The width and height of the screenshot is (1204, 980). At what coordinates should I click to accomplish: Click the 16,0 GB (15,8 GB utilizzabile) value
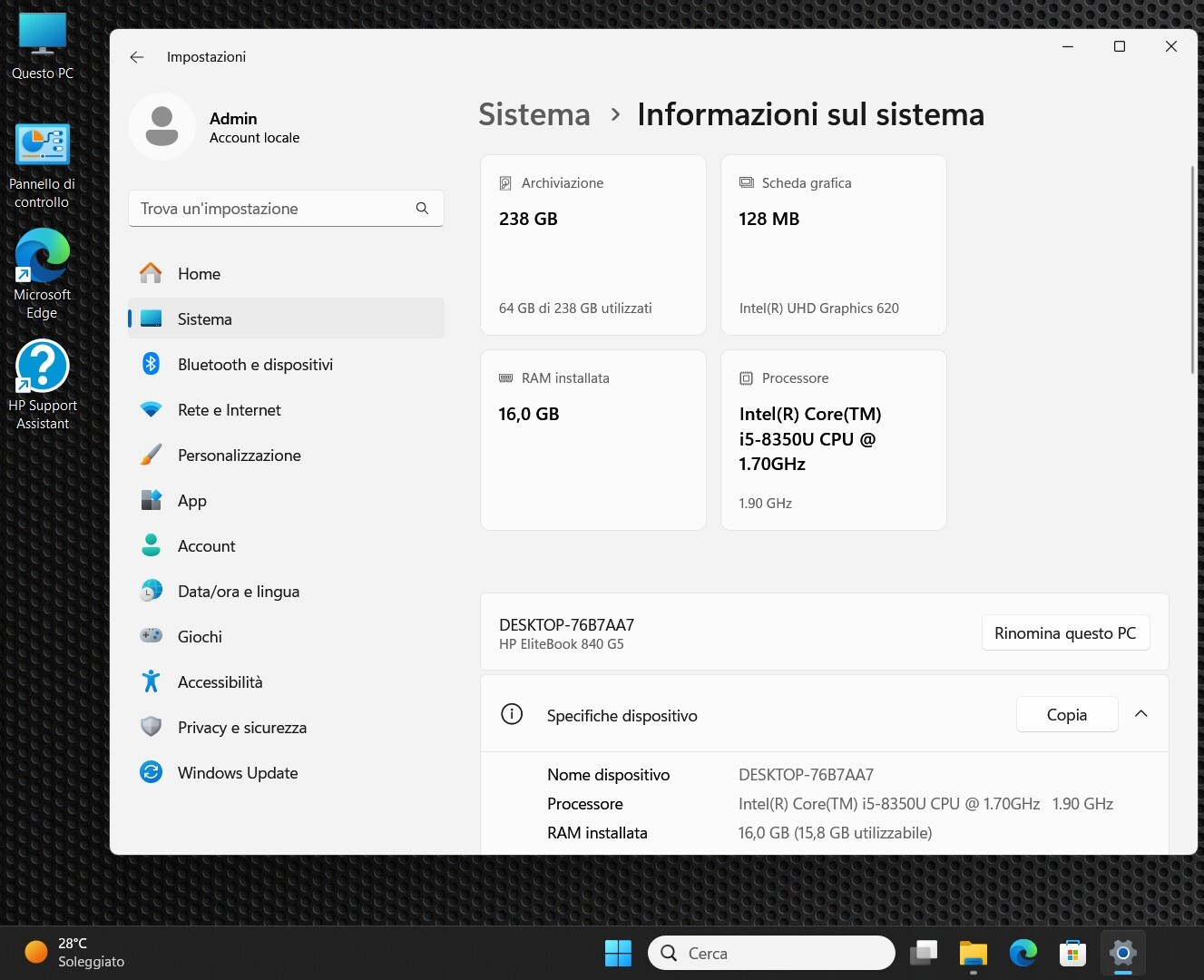[x=835, y=833]
